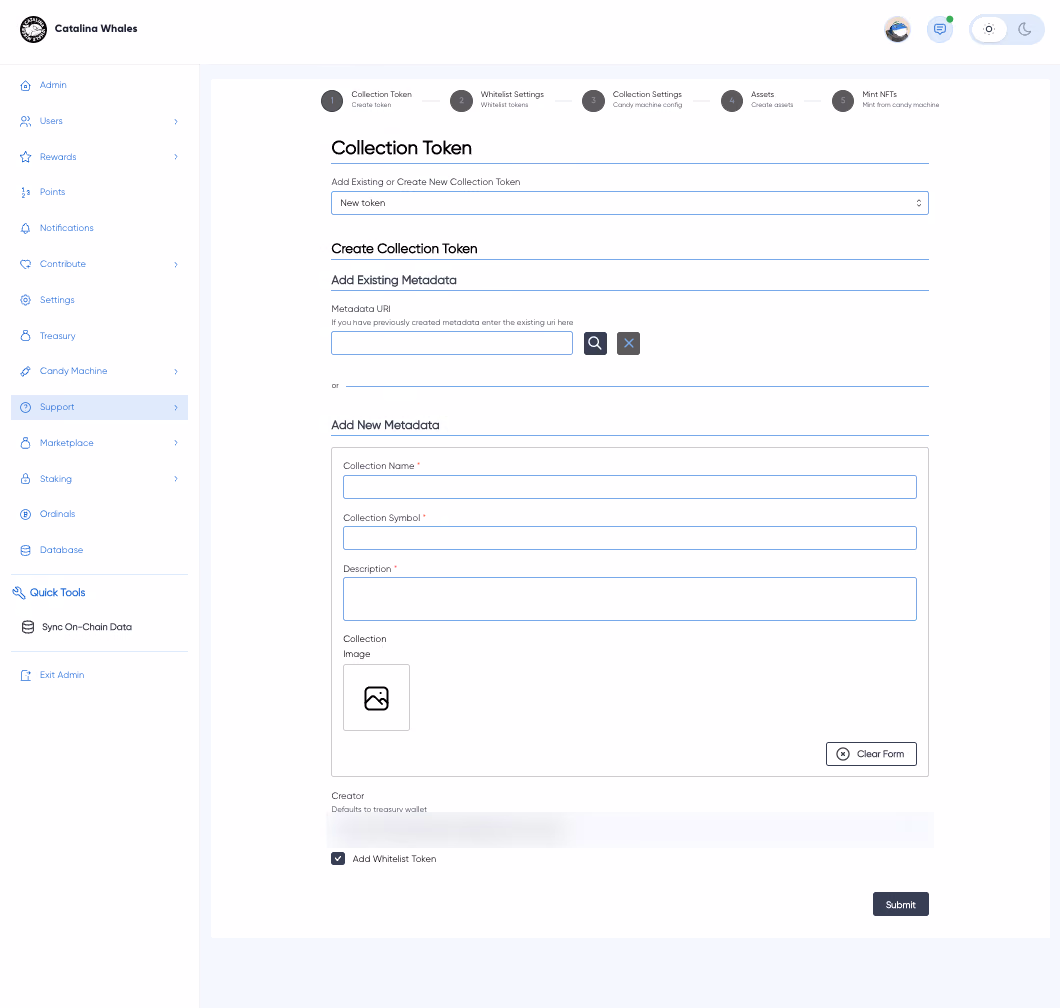Viewport: 1060px width, 1008px height.
Task: Click Exit Admin link
Action: pos(62,675)
